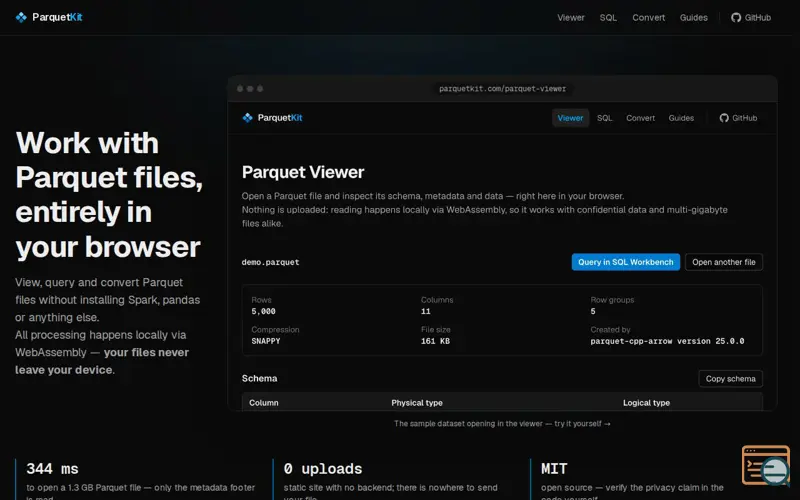Image resolution: width=800 pixels, height=500 pixels.
Task: Select the Convert tab in preview window
Action: (640, 118)
